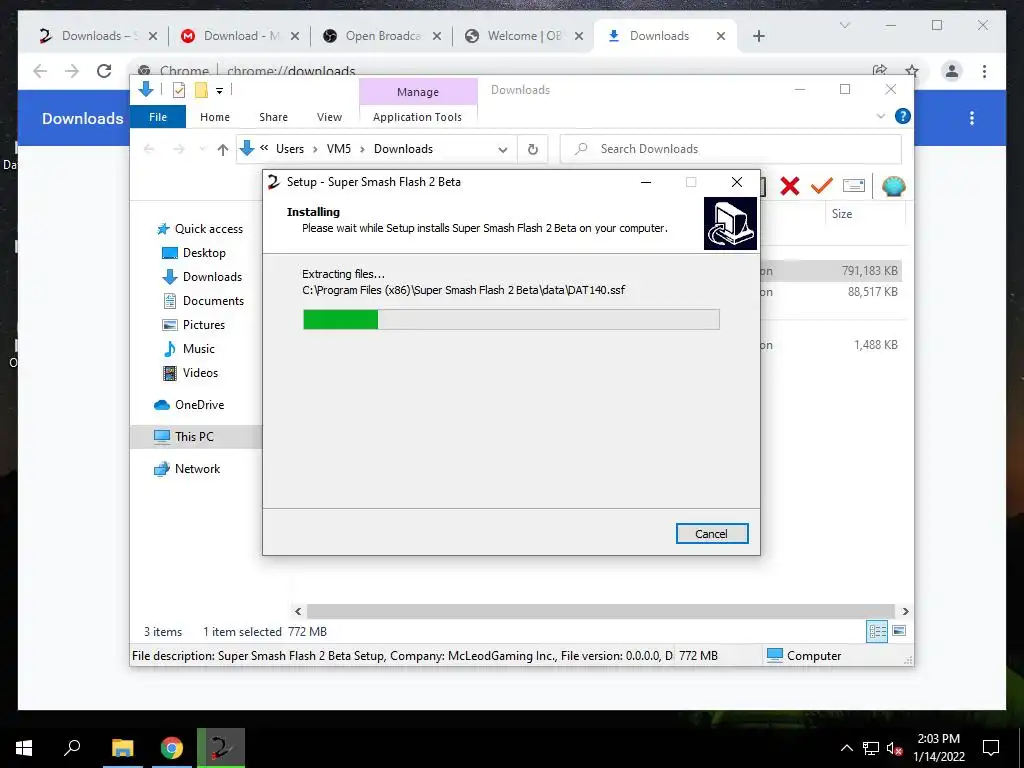This screenshot has height=768, width=1024.
Task: Open the Chrome profile icon
Action: [952, 71]
